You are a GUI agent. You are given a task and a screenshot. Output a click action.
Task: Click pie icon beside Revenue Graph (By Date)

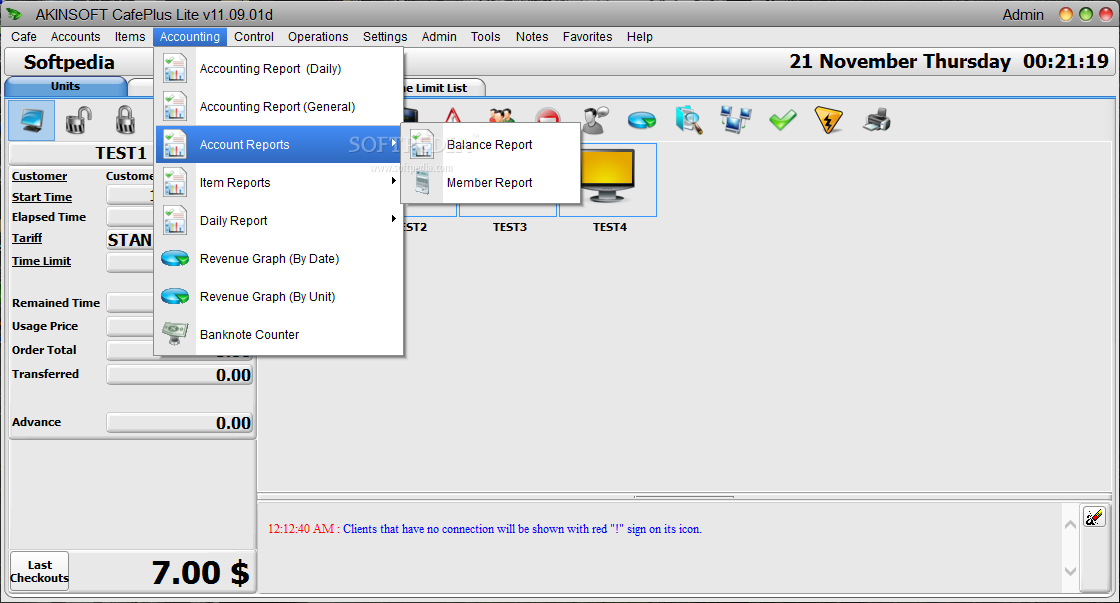[175, 259]
